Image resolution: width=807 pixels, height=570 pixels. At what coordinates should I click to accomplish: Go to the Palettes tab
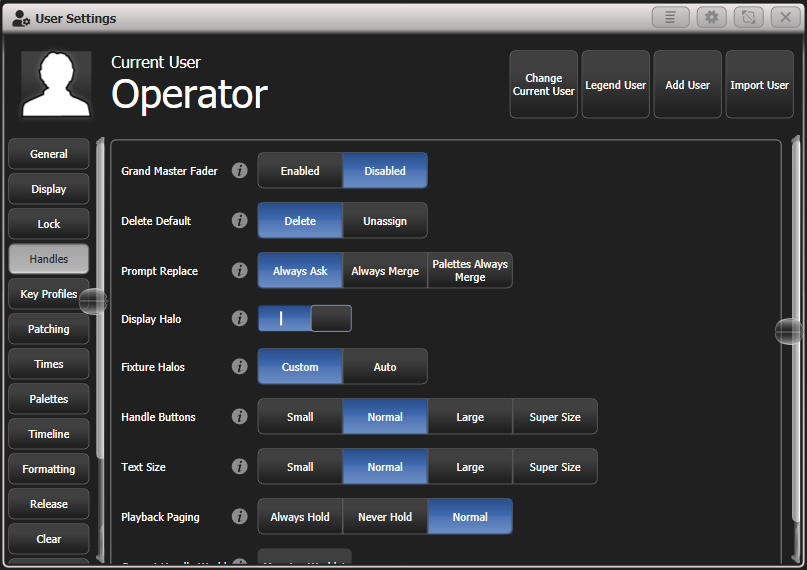[x=48, y=398]
